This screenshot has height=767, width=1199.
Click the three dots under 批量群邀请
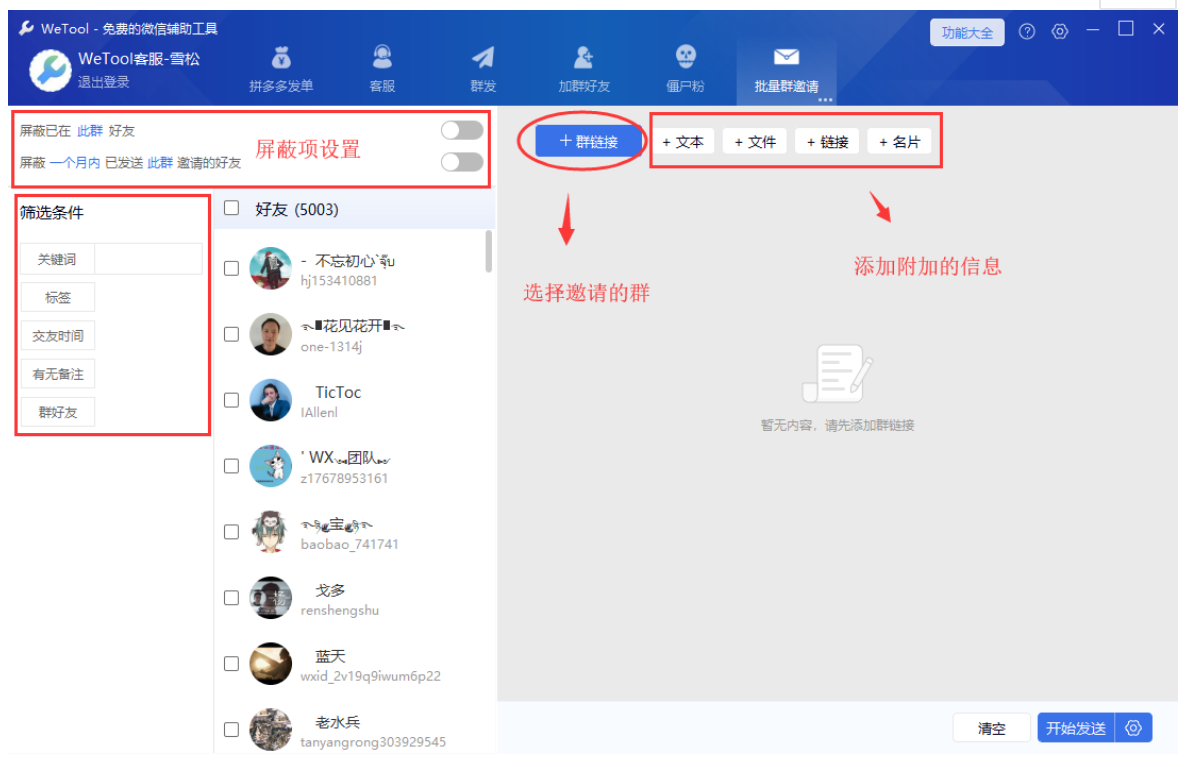coord(825,100)
